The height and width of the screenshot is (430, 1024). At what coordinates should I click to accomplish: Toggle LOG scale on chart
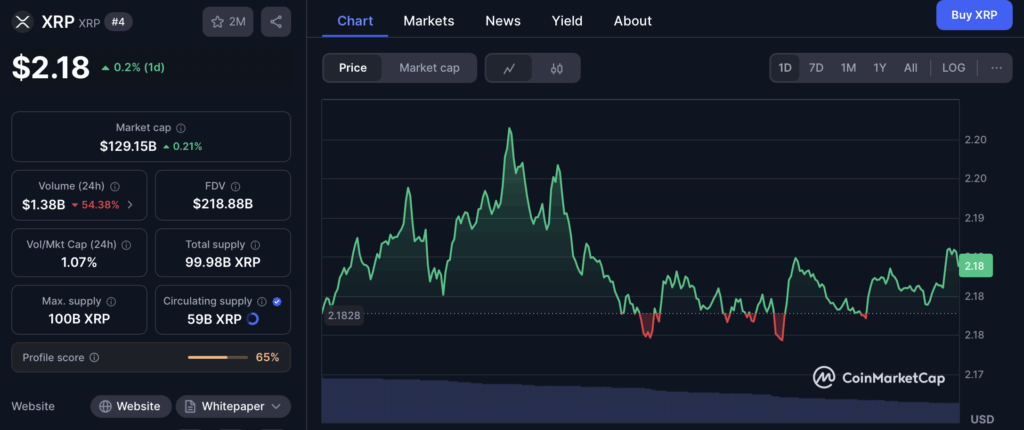(953, 68)
